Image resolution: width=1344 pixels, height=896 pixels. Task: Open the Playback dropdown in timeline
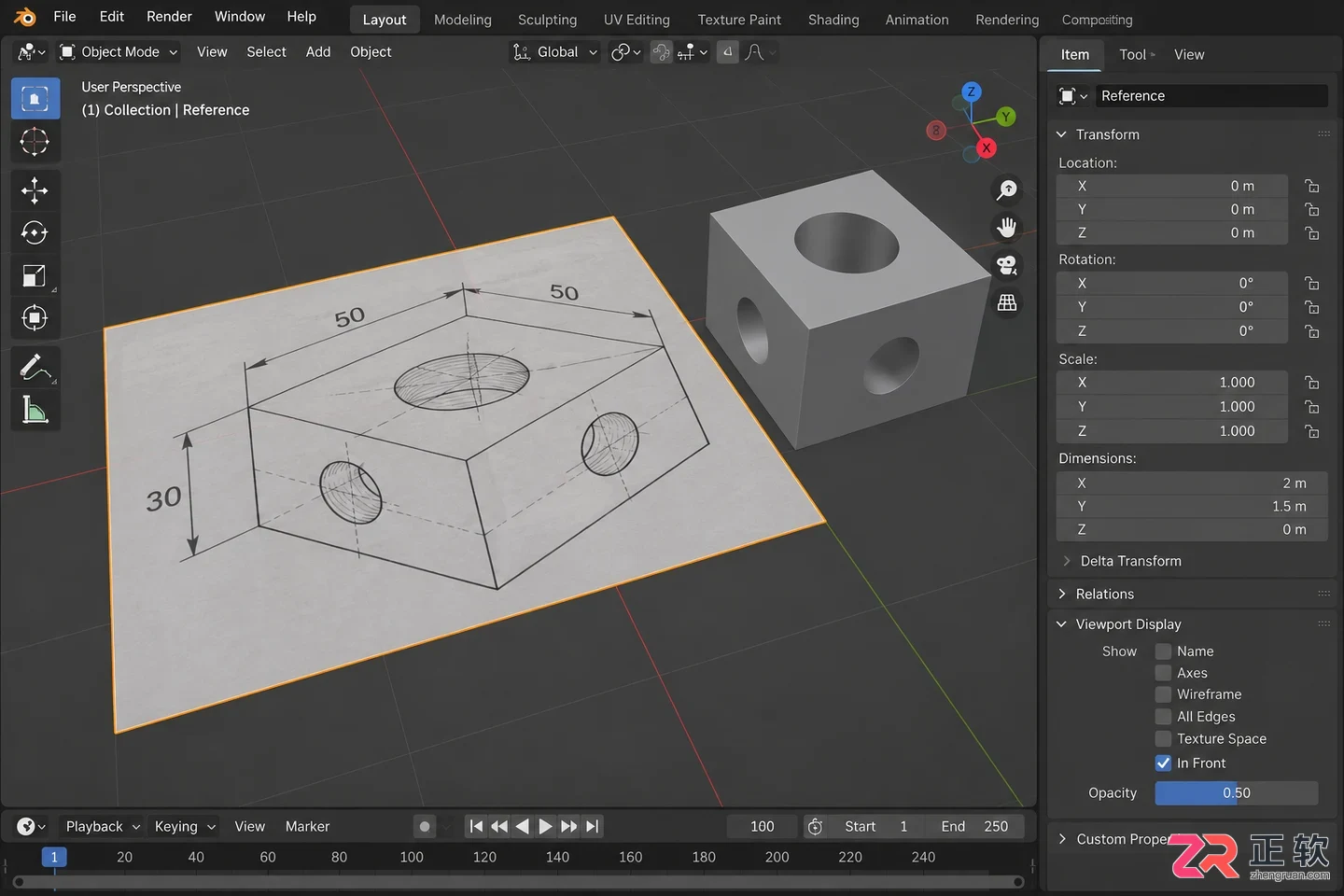click(103, 826)
